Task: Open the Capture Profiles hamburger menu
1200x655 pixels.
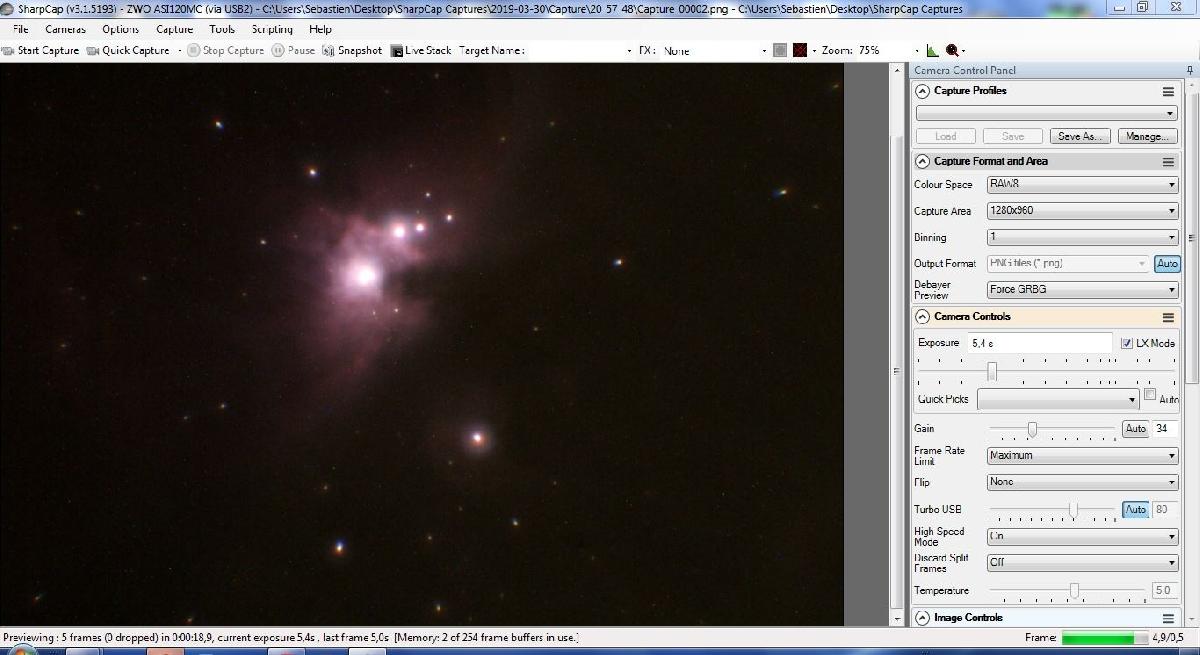Action: (1167, 91)
